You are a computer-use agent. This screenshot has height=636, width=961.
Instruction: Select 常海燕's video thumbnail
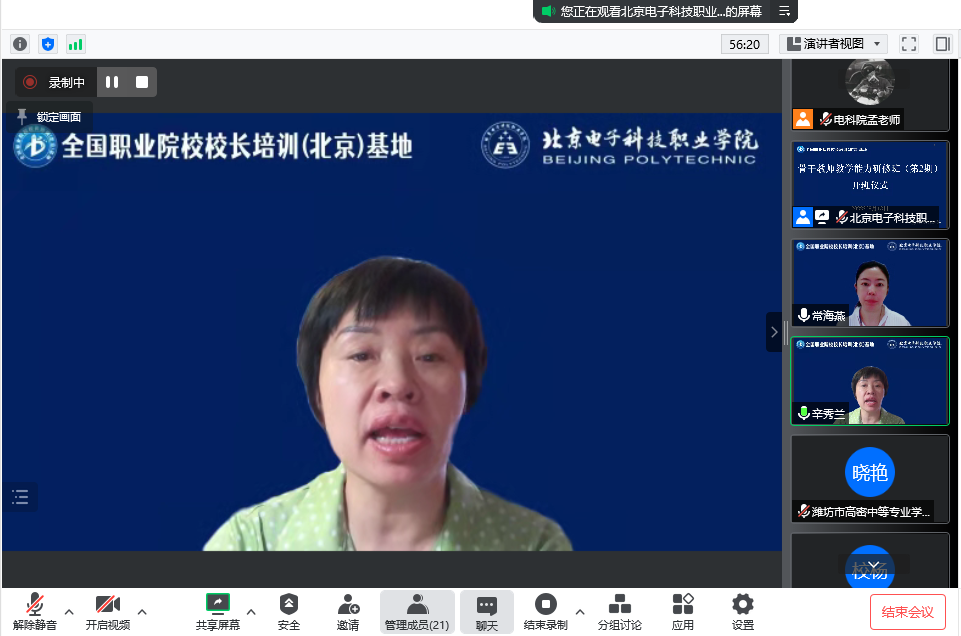870,282
